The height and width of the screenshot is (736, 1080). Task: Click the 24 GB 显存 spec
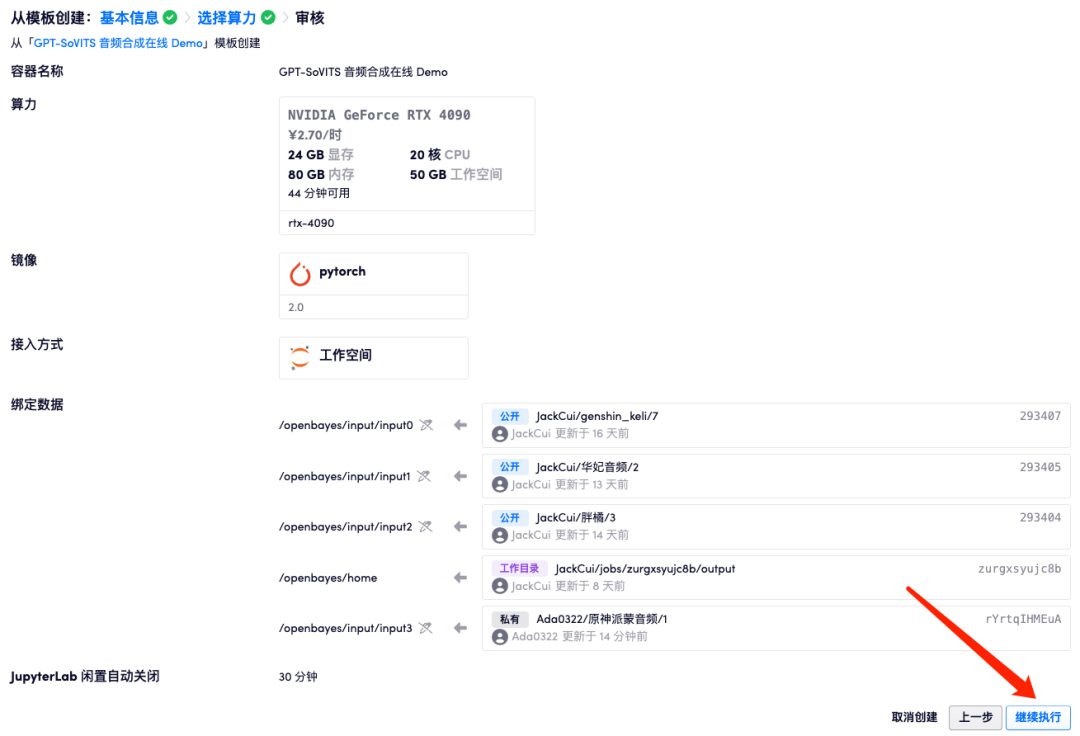pyautogui.click(x=321, y=155)
